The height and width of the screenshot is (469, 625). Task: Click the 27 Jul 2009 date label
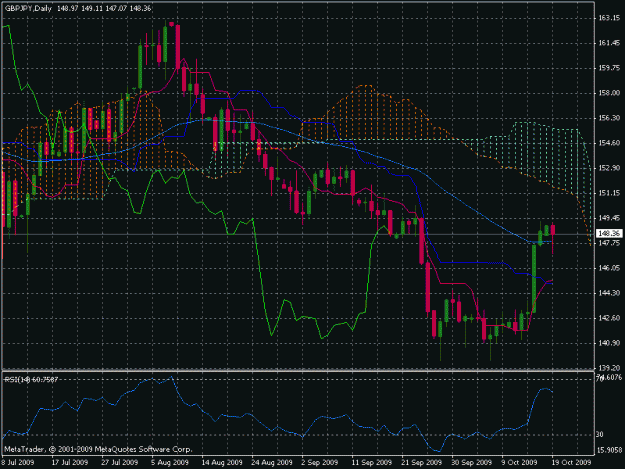click(x=119, y=462)
